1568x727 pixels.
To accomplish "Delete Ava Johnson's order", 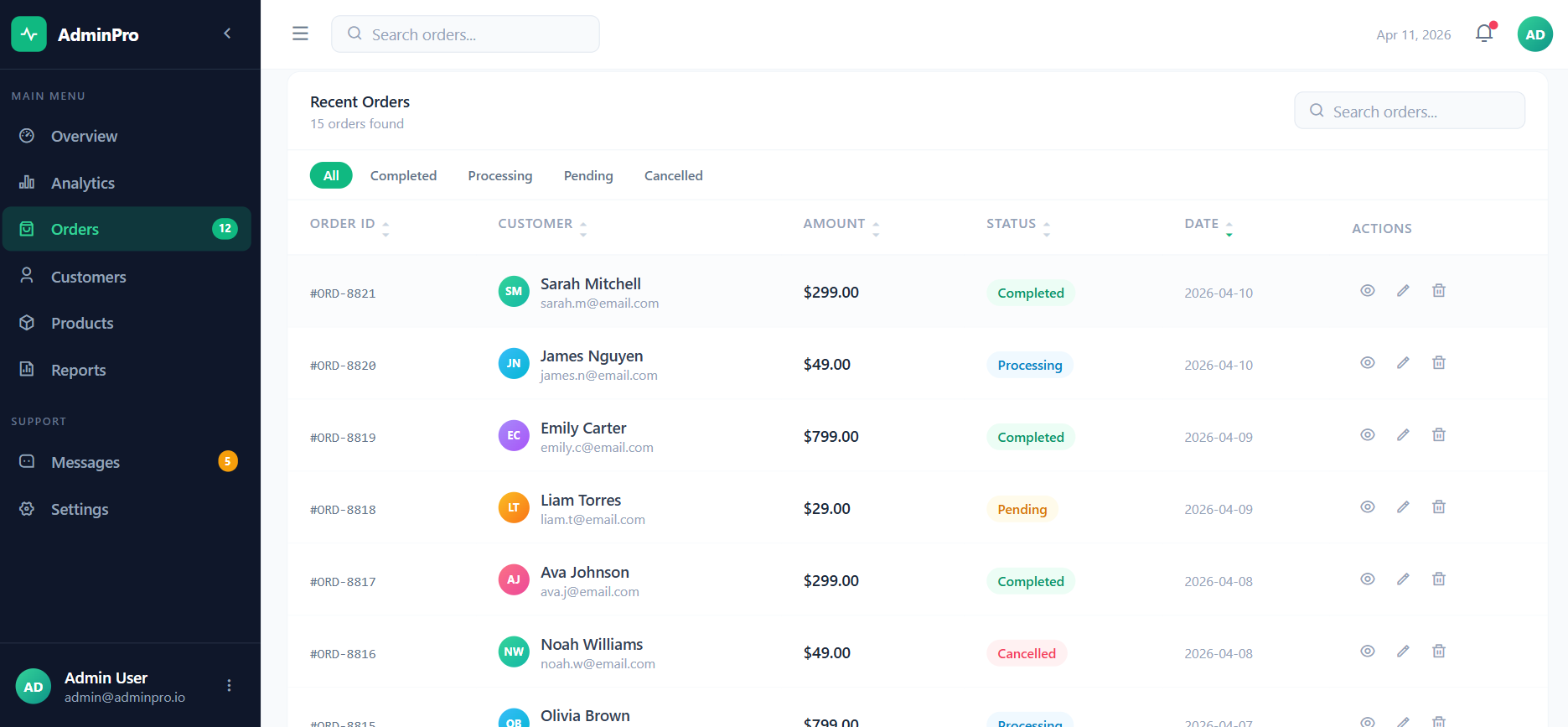I will coord(1439,579).
